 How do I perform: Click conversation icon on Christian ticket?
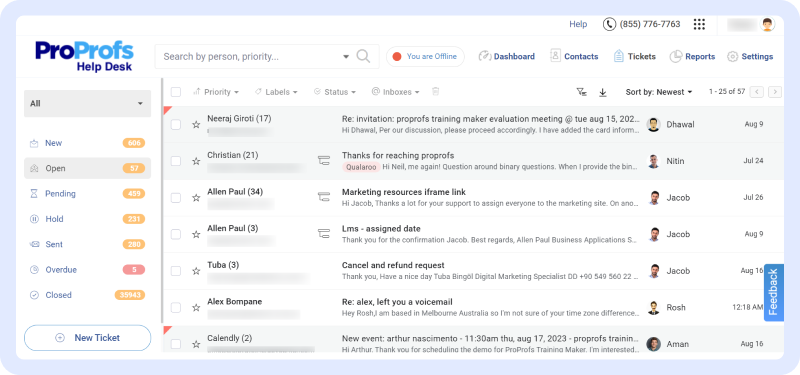[x=323, y=161]
